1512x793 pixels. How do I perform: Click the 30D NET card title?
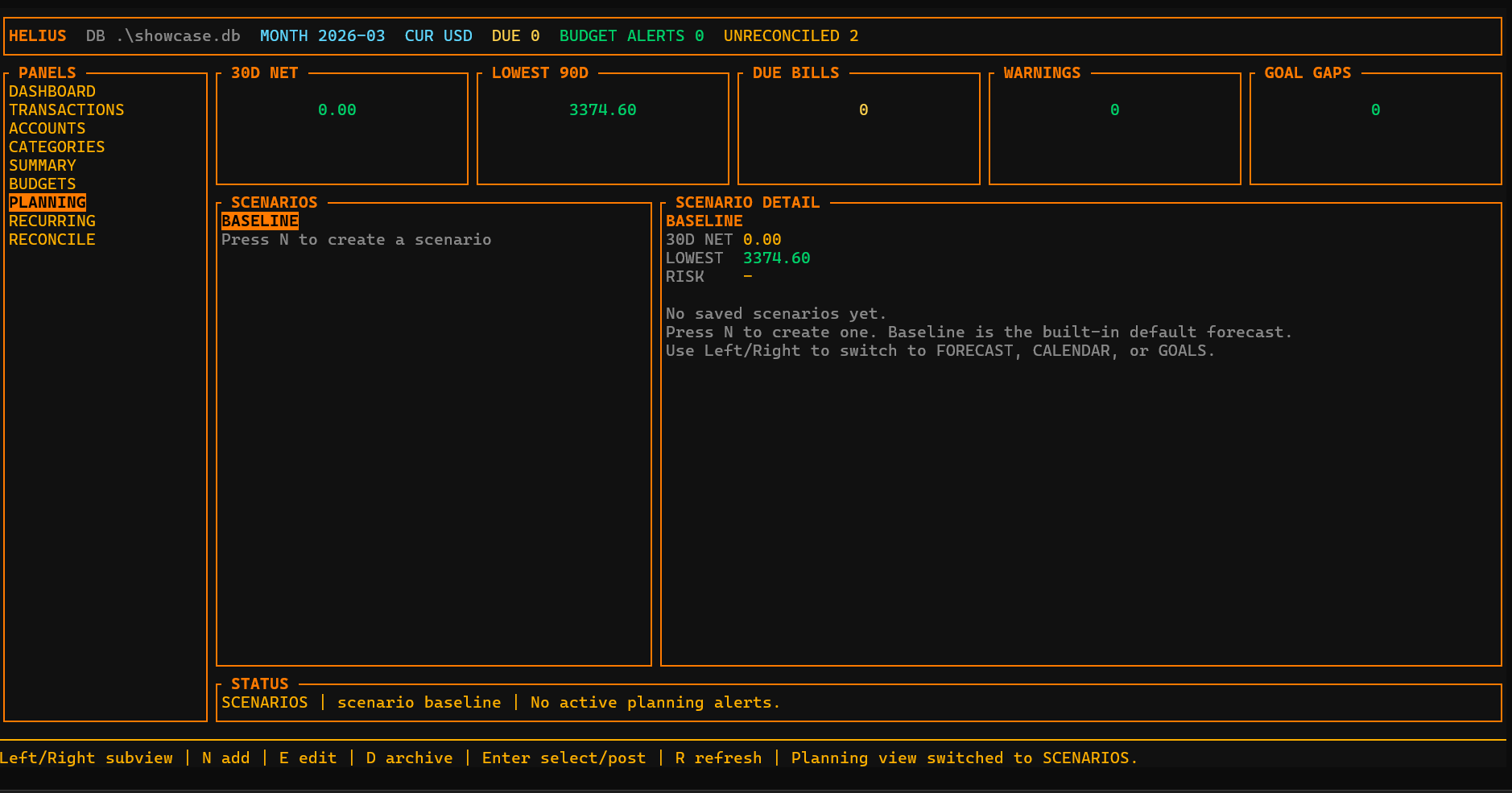(265, 73)
